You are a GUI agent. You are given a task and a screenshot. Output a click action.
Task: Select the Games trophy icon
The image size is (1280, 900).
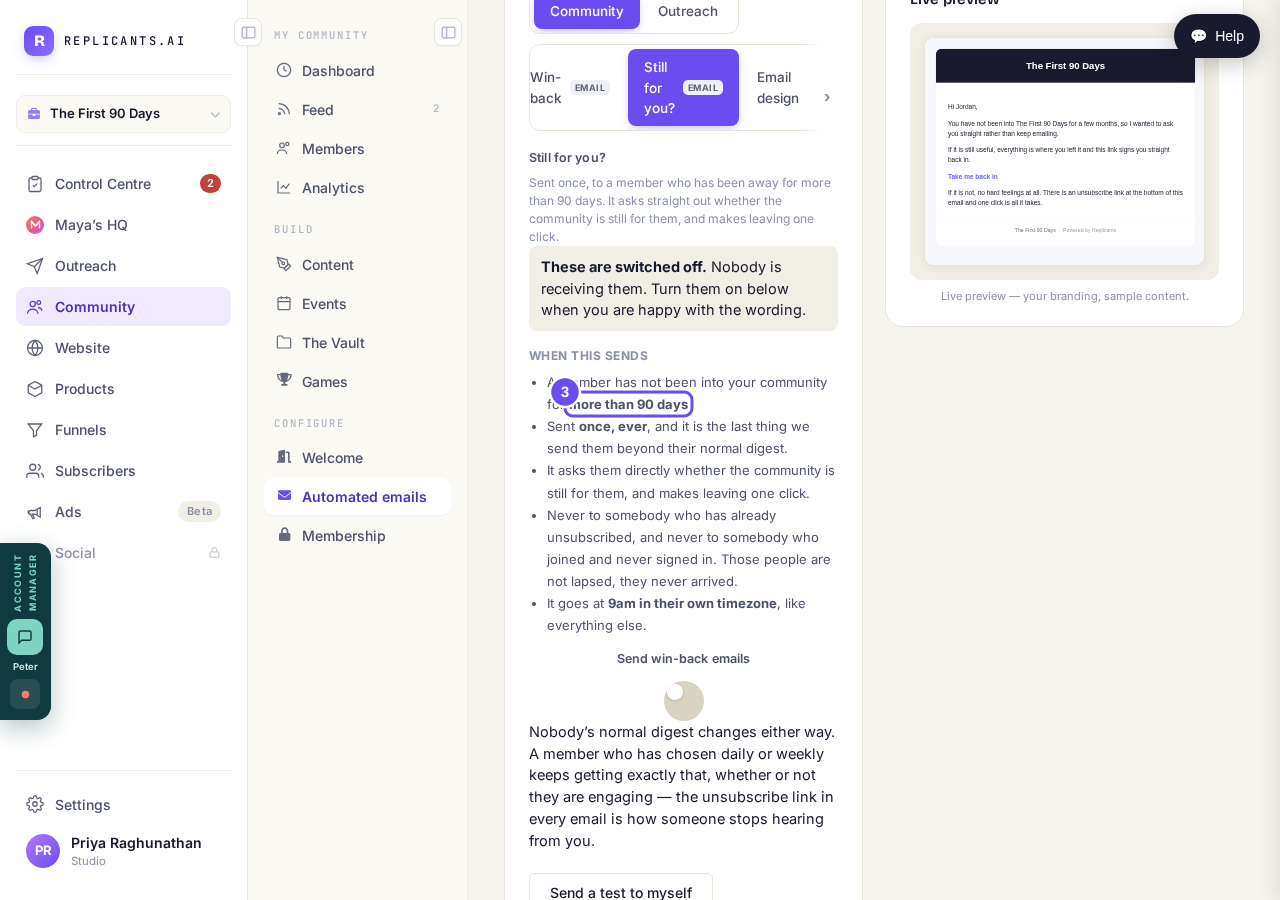(284, 381)
